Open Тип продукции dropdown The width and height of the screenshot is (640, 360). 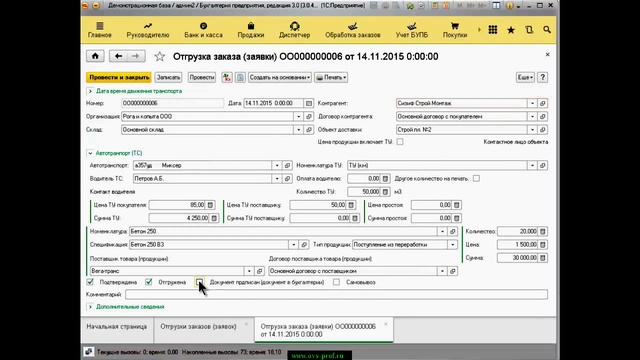pyautogui.click(x=453, y=244)
